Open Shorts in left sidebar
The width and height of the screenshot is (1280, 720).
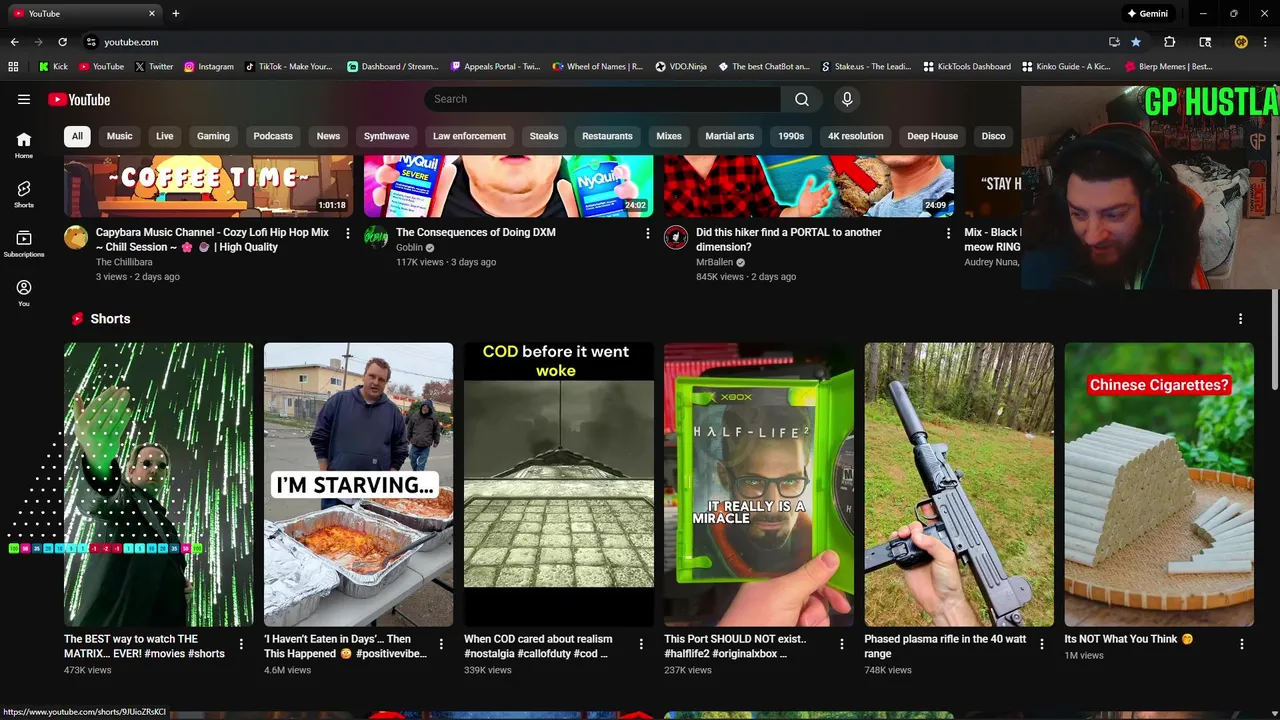(24, 194)
